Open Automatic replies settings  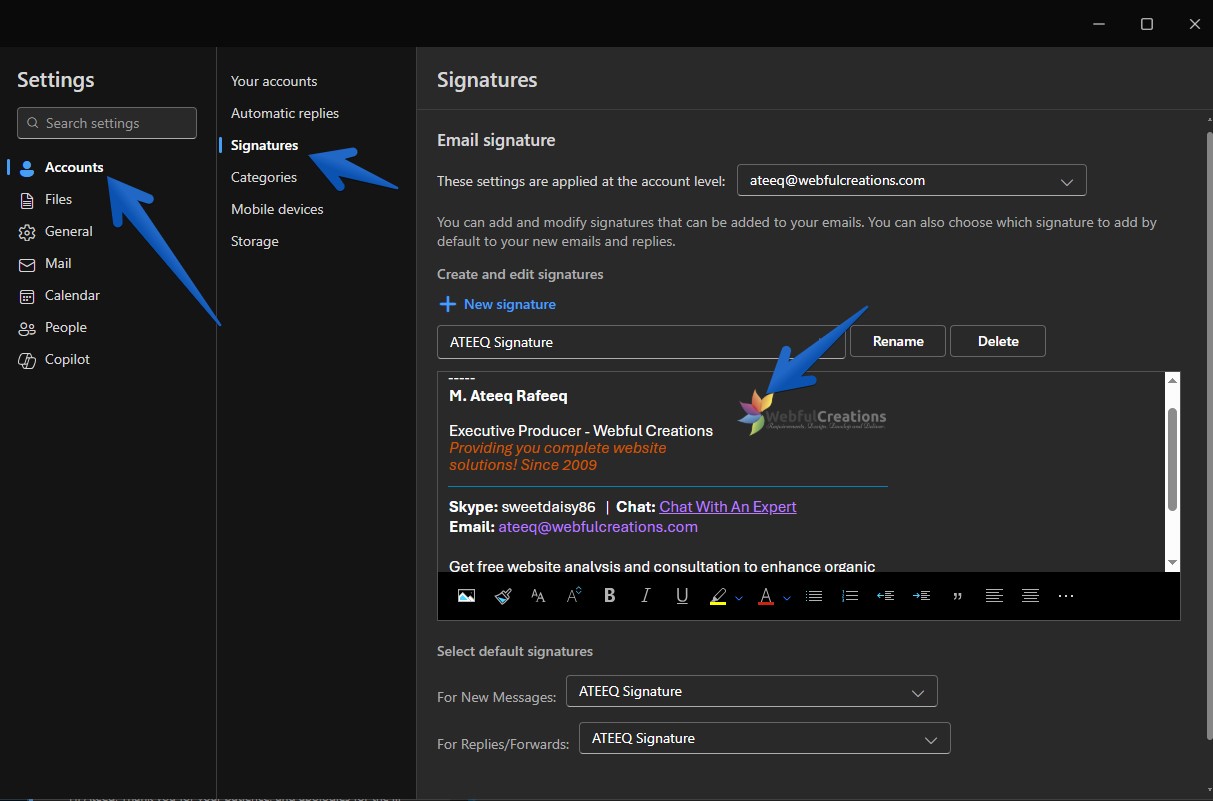(x=285, y=113)
